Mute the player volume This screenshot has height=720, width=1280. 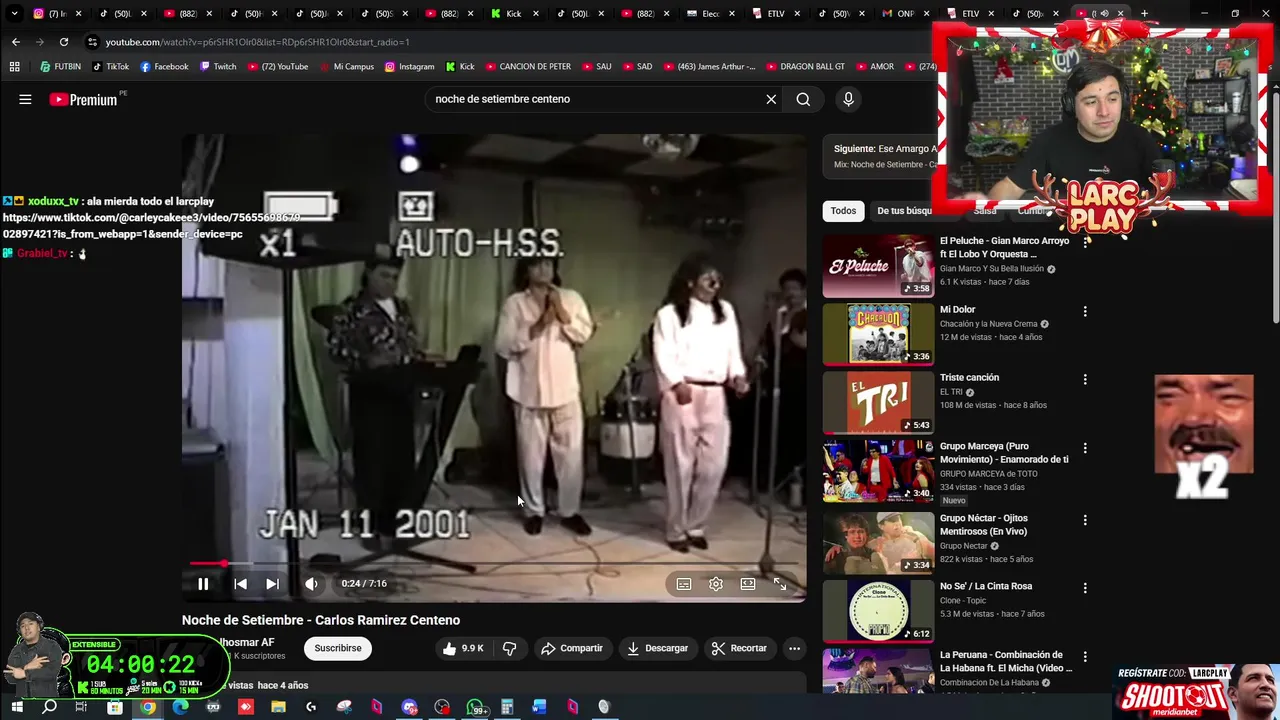click(311, 584)
